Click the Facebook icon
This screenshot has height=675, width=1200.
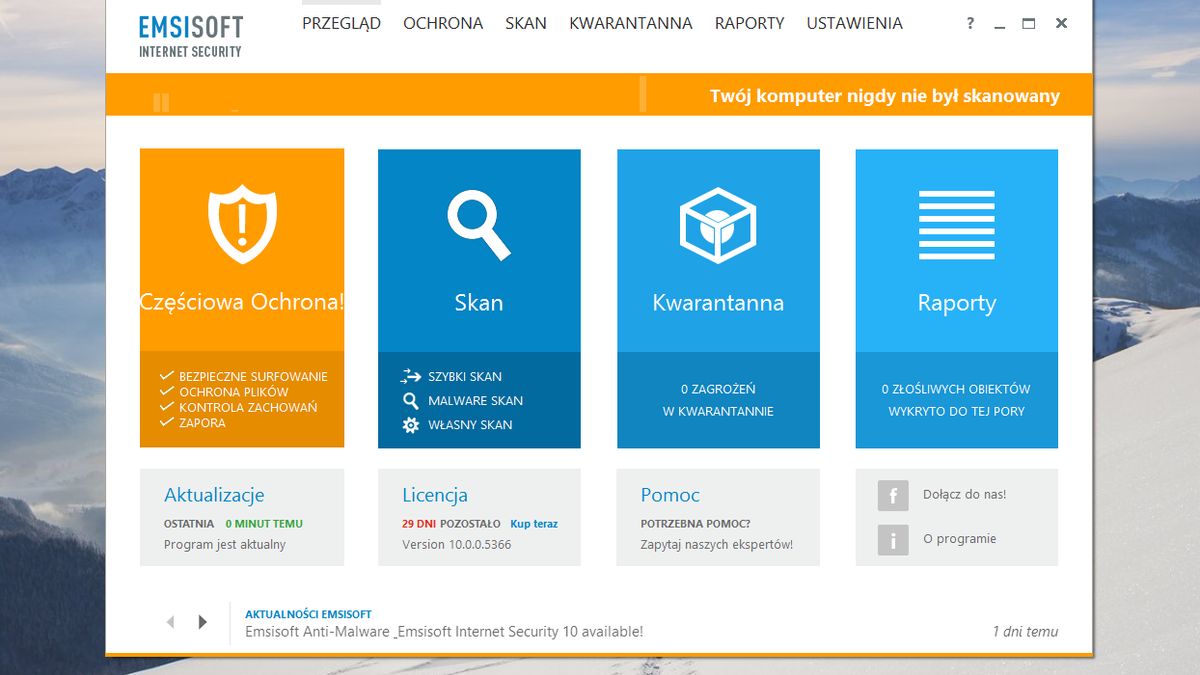[x=893, y=495]
